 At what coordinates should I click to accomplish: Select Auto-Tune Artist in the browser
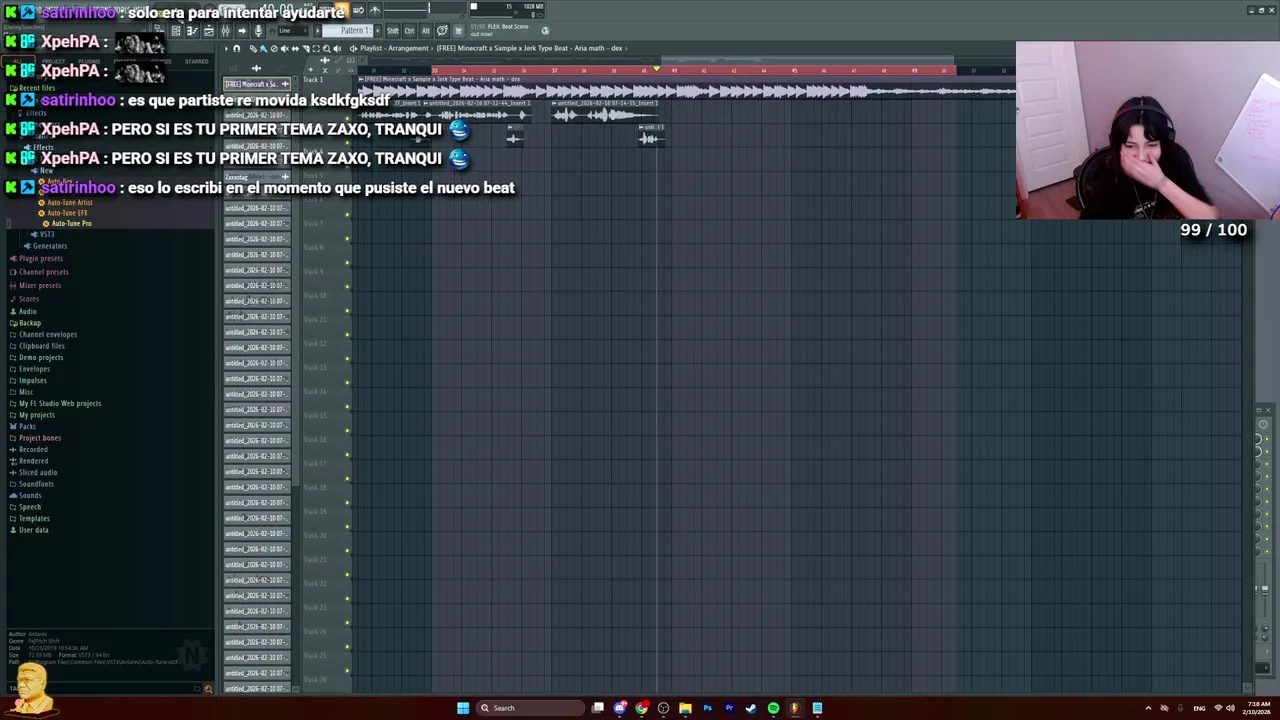(x=70, y=202)
